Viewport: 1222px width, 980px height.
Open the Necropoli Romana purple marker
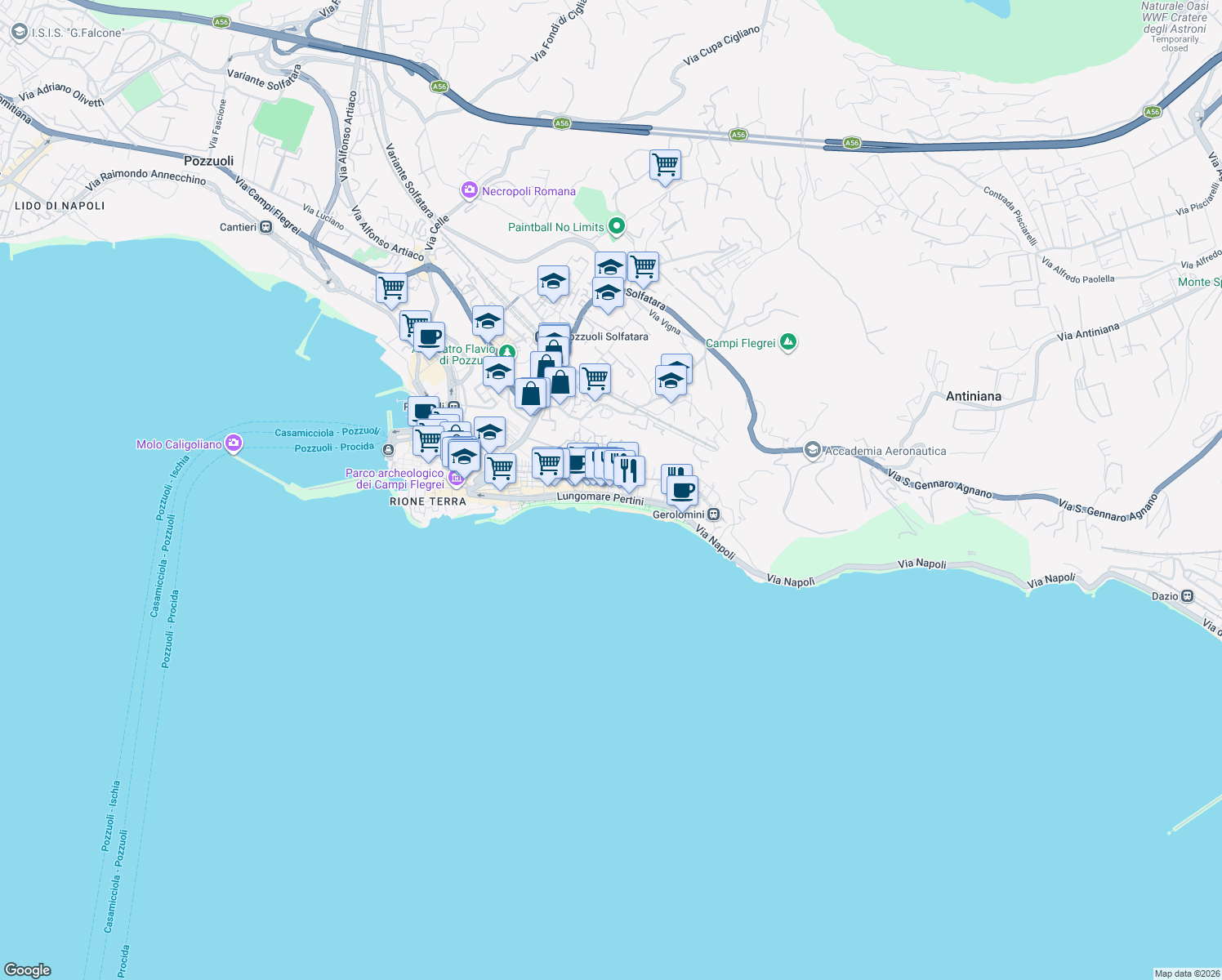coord(469,190)
